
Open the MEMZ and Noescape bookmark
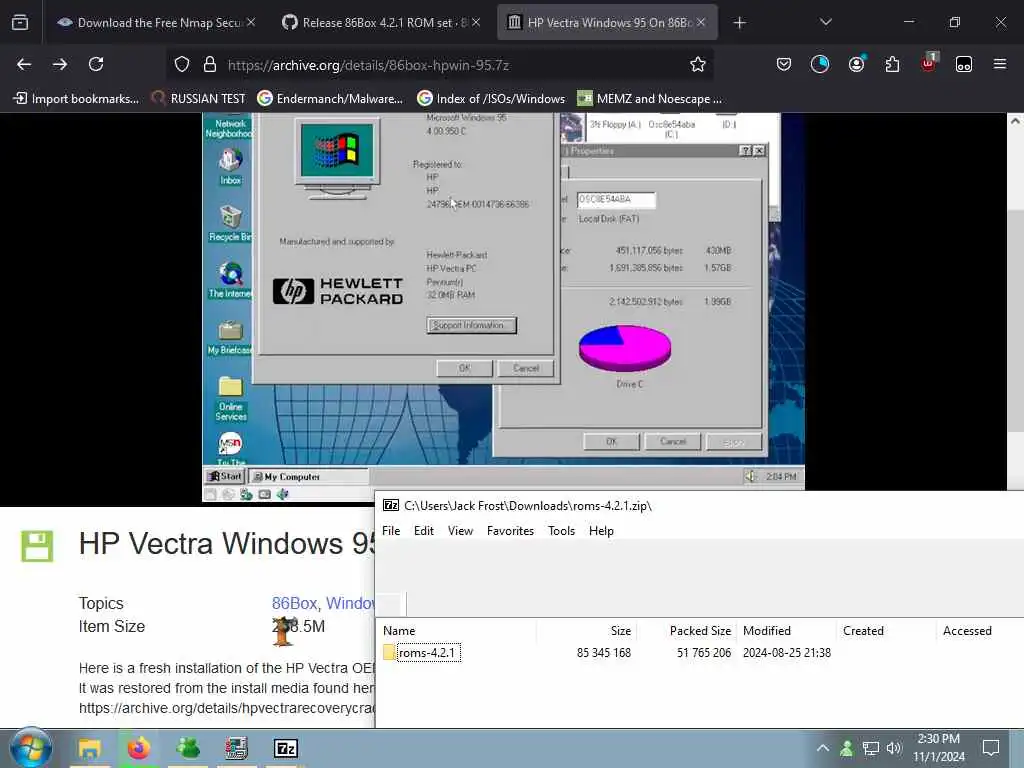650,99
